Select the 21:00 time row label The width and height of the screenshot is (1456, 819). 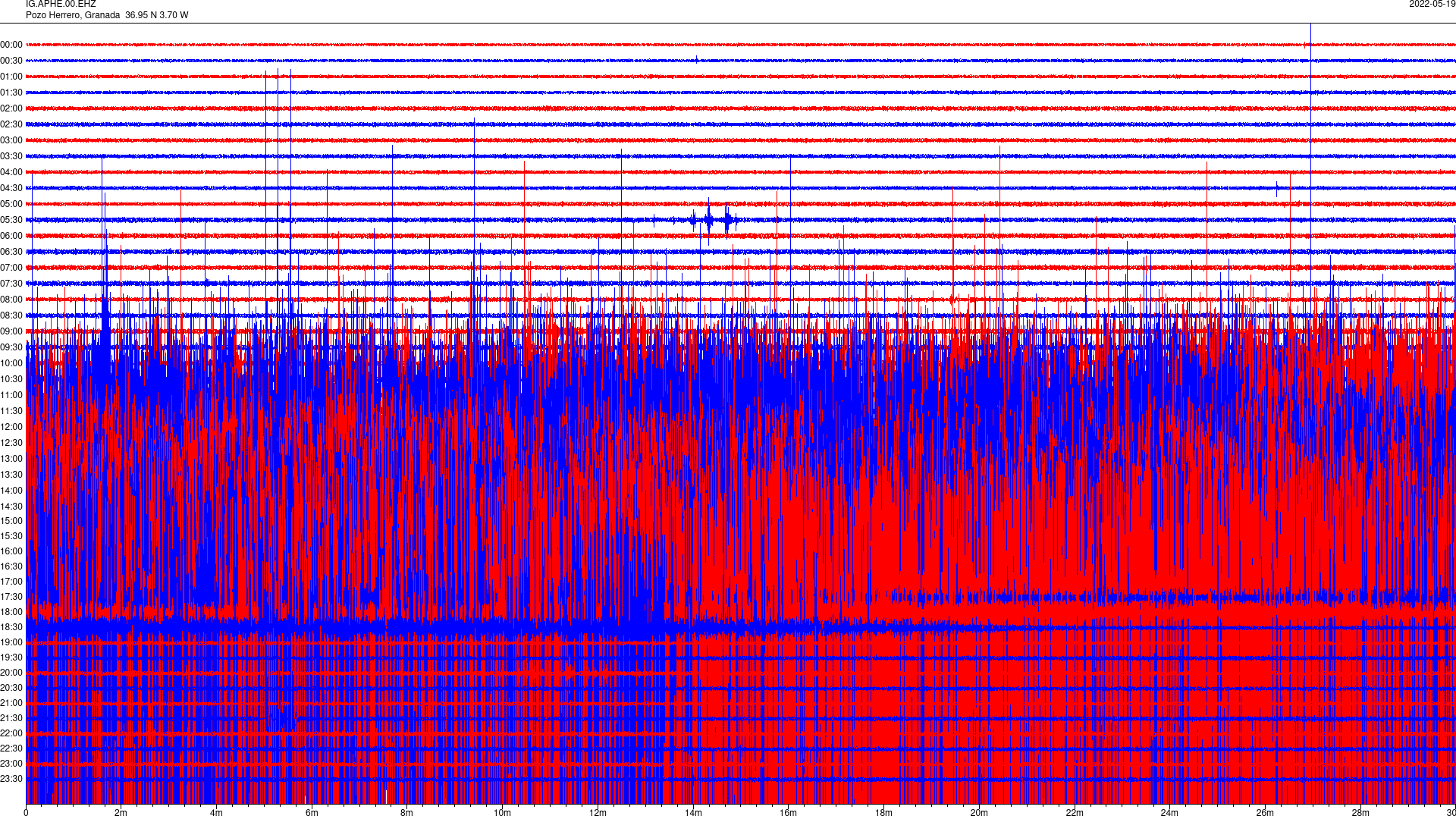point(11,703)
